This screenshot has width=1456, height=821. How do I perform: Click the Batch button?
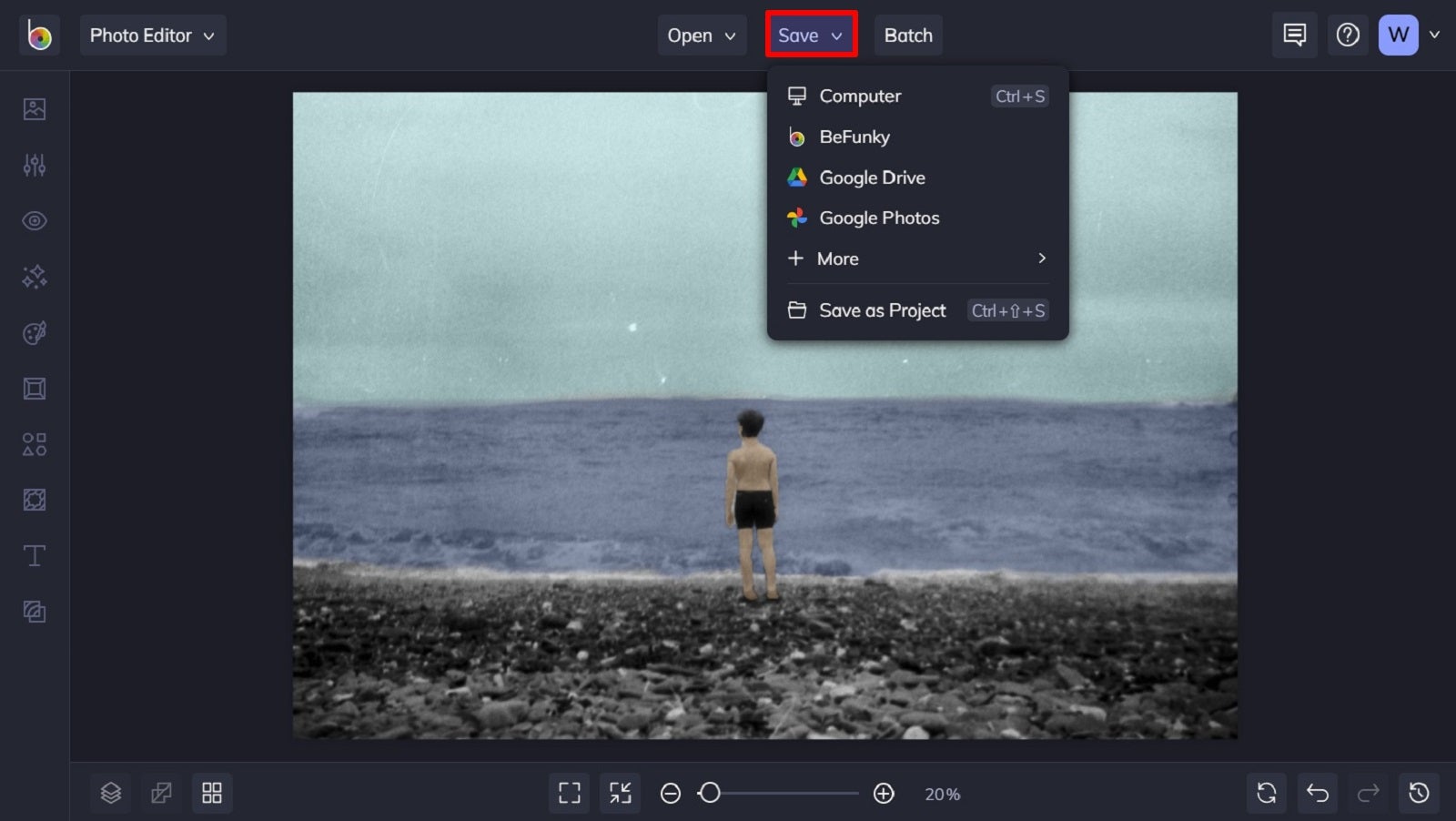907,35
